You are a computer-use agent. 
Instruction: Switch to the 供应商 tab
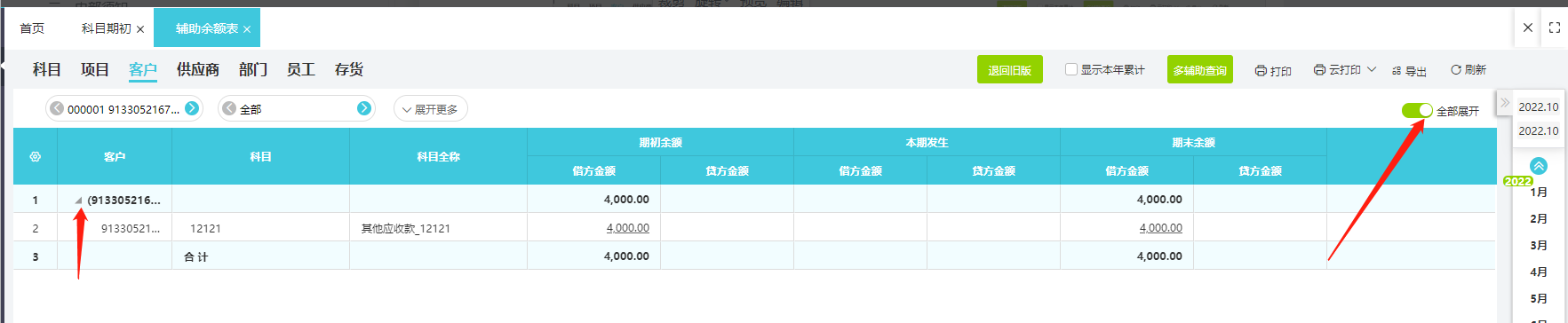pos(198,69)
